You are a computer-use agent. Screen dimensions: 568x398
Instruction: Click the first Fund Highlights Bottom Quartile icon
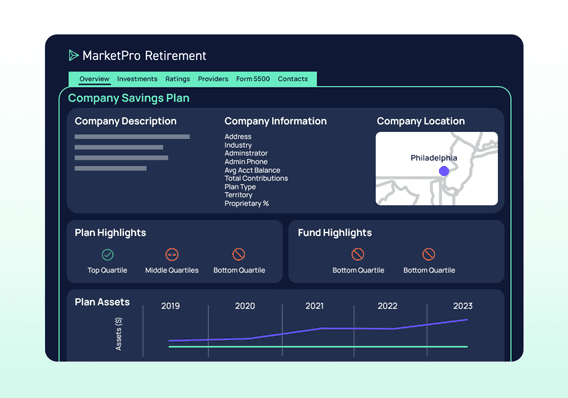[358, 254]
